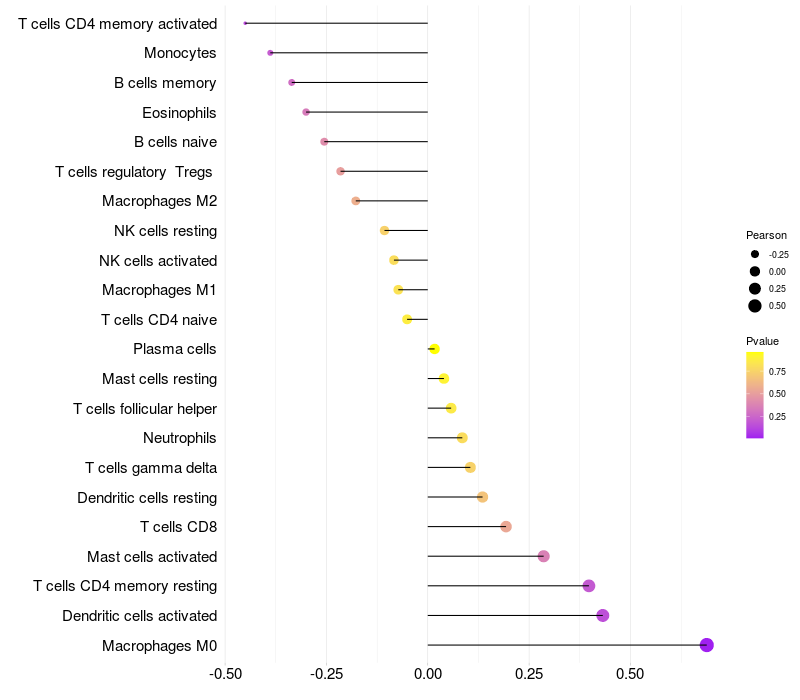
Task: Click the Mast cells activated data point
Action: (x=543, y=556)
